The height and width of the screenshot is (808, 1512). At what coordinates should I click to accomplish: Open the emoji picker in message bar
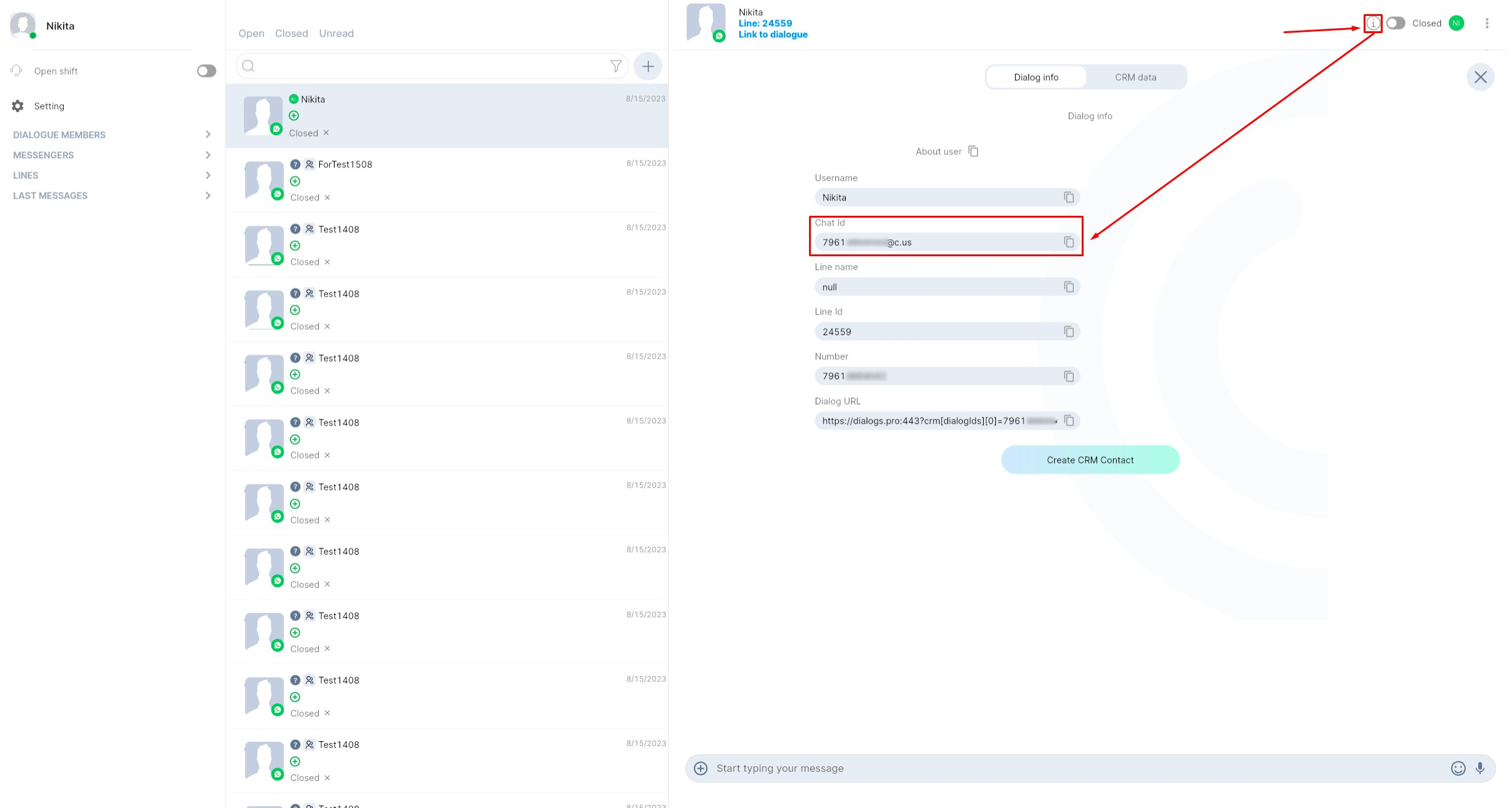click(x=1458, y=768)
